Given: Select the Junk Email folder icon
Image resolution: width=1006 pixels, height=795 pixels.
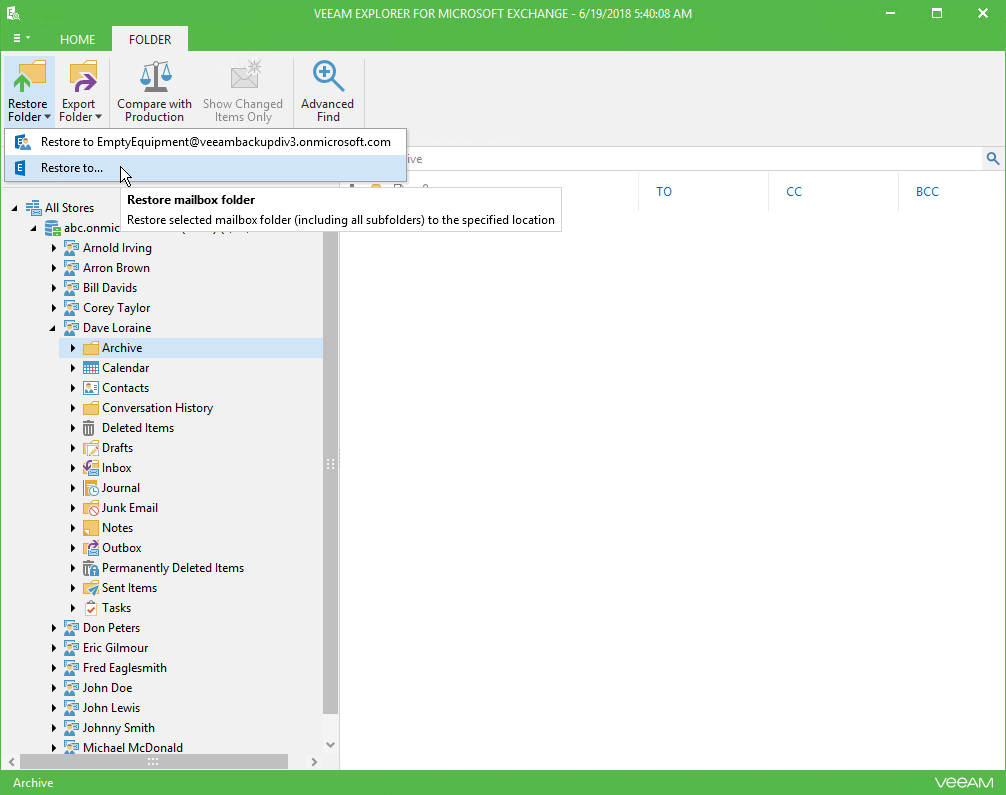Looking at the screenshot, I should (91, 508).
